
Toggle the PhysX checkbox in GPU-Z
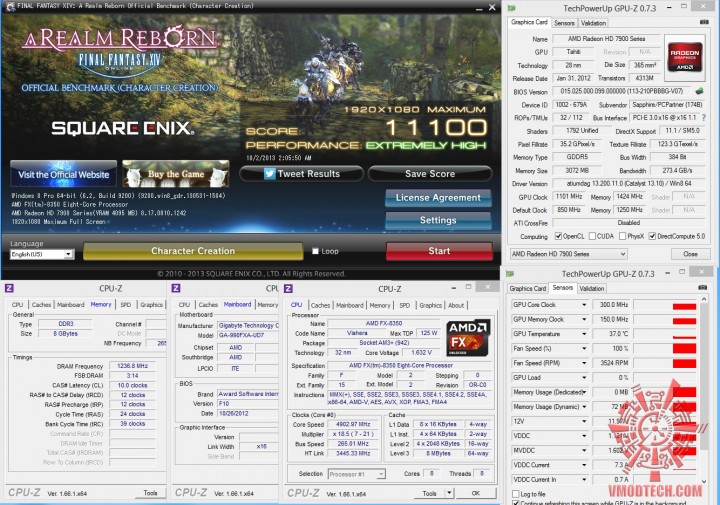[622, 236]
